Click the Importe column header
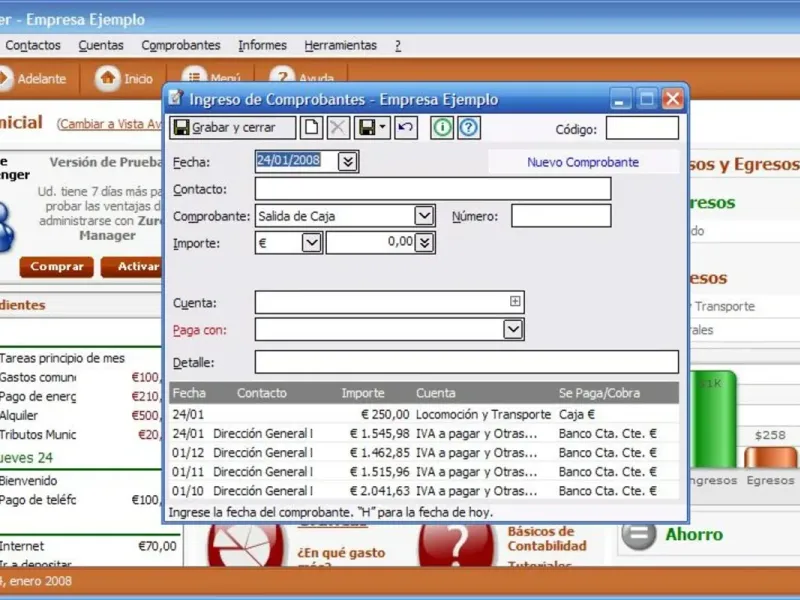This screenshot has width=800, height=600. point(363,393)
